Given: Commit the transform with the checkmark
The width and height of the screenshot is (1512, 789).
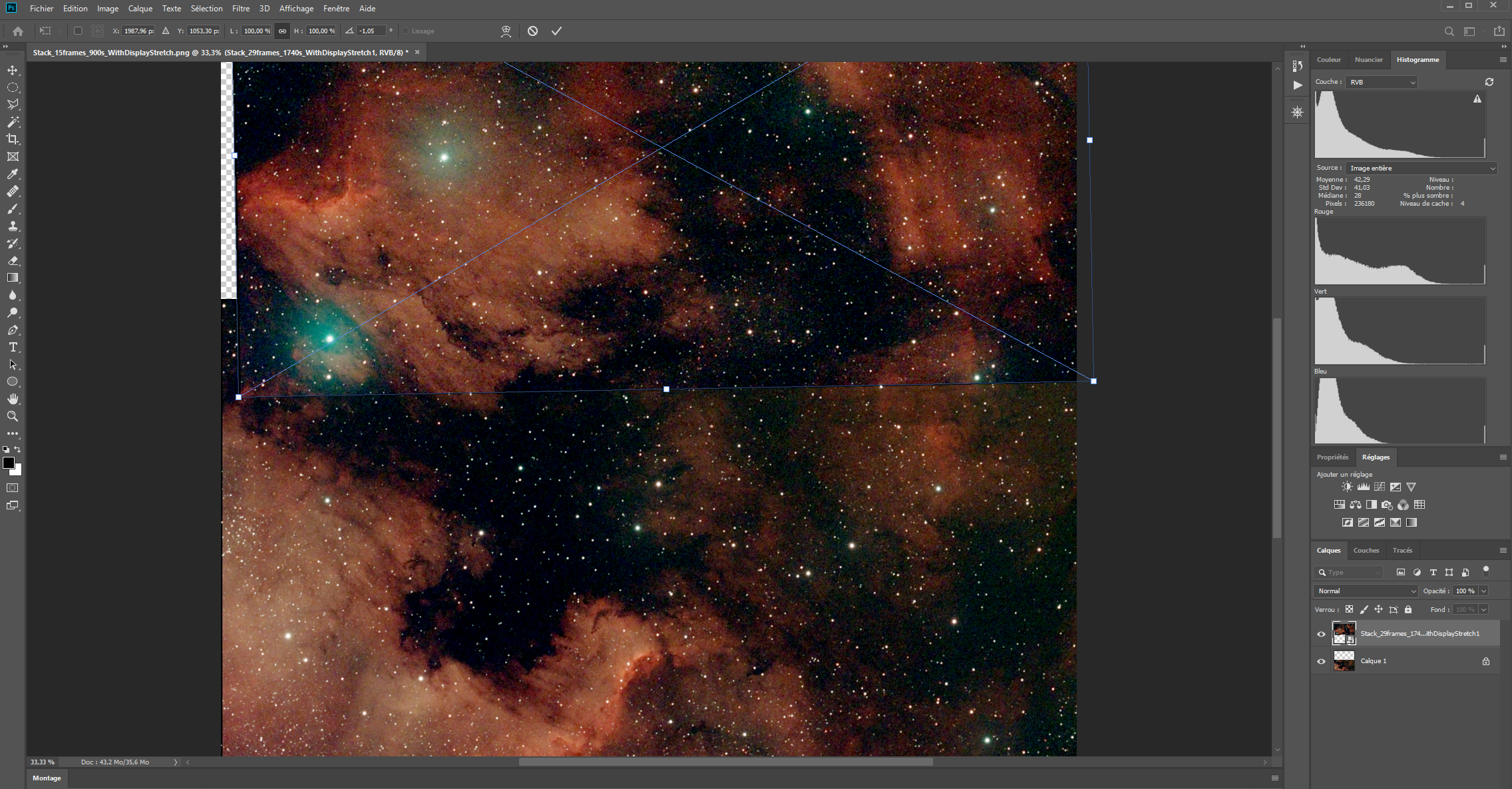Looking at the screenshot, I should pyautogui.click(x=556, y=31).
